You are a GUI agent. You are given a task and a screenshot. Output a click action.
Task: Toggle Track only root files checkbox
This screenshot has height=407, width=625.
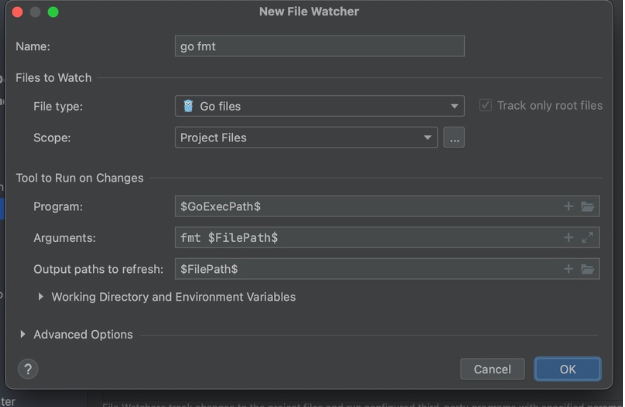[486, 105]
